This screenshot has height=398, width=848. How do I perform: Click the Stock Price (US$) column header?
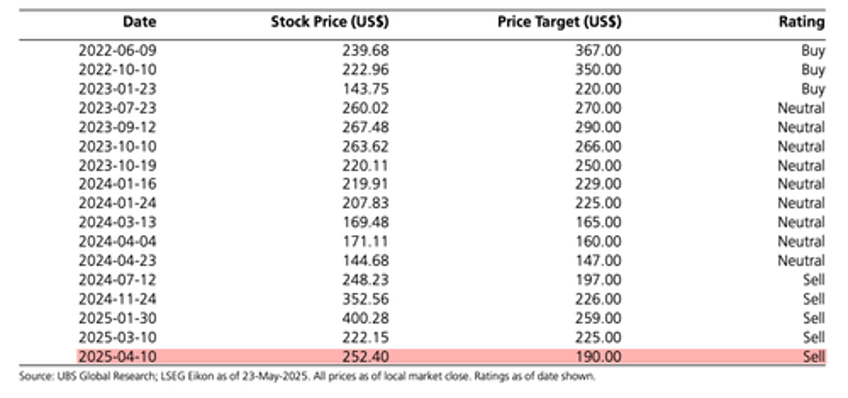(329, 22)
